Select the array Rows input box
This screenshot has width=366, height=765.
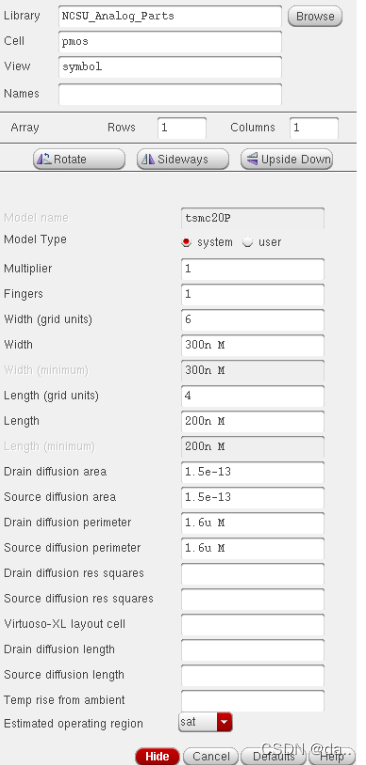[x=182, y=128]
